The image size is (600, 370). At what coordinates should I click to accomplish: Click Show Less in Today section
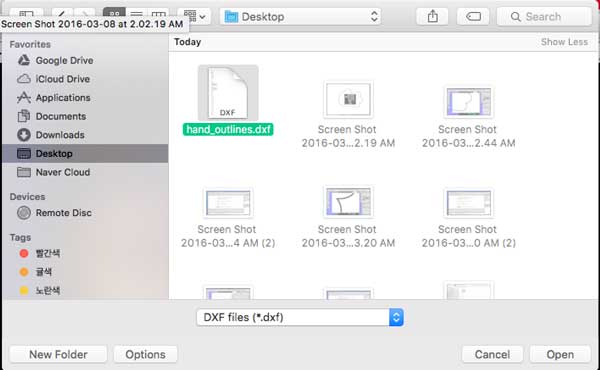click(x=564, y=42)
